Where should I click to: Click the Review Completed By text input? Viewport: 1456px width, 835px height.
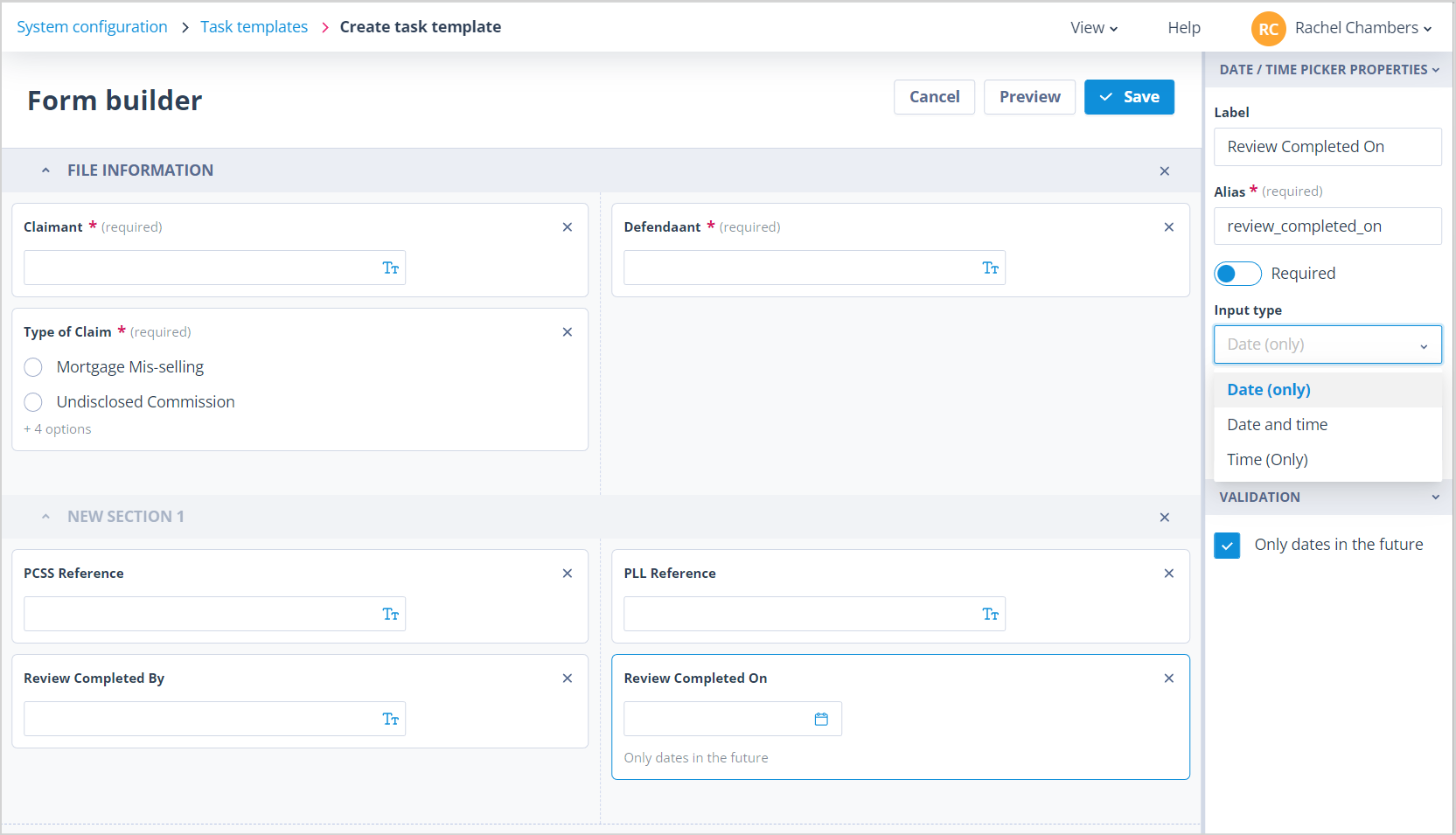(x=214, y=720)
